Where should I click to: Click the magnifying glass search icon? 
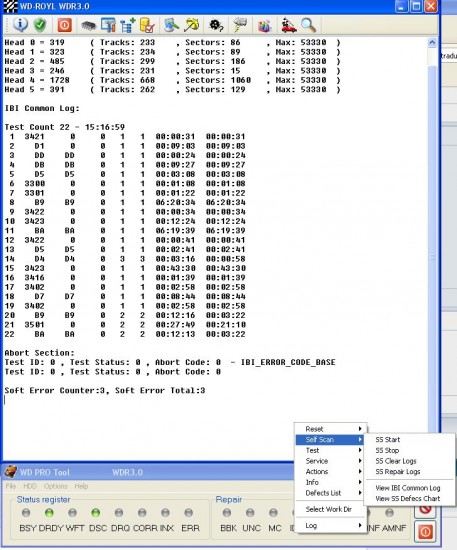pos(309,25)
